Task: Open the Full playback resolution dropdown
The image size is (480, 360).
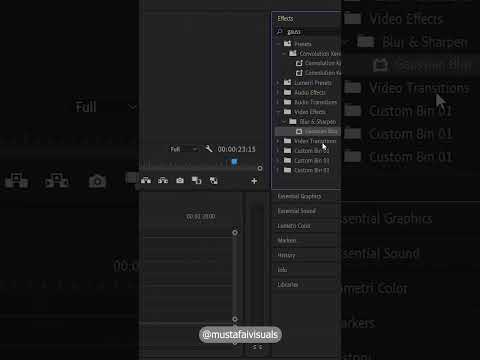Action: pyautogui.click(x=184, y=149)
